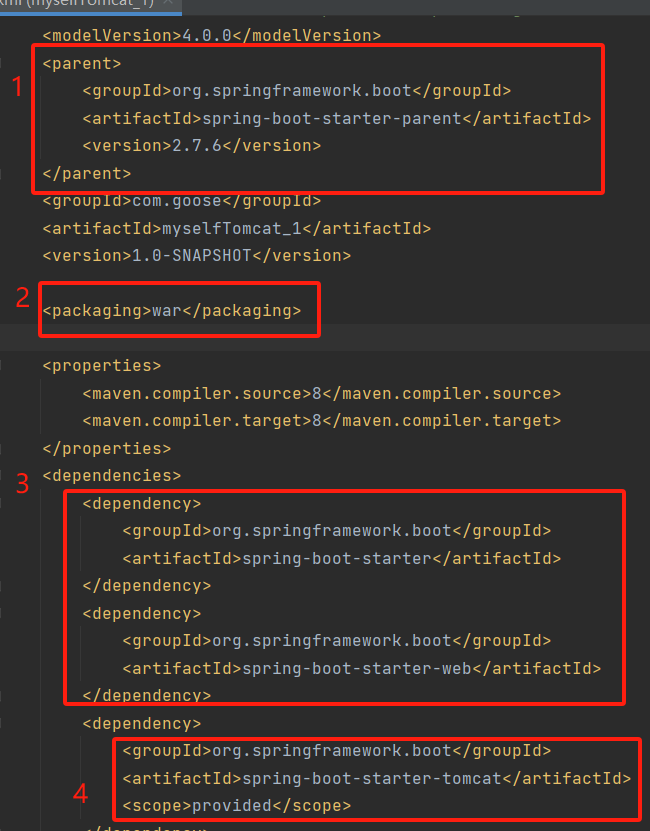Click the groupId line directly above spring-boot-starter-parent

tap(296, 91)
